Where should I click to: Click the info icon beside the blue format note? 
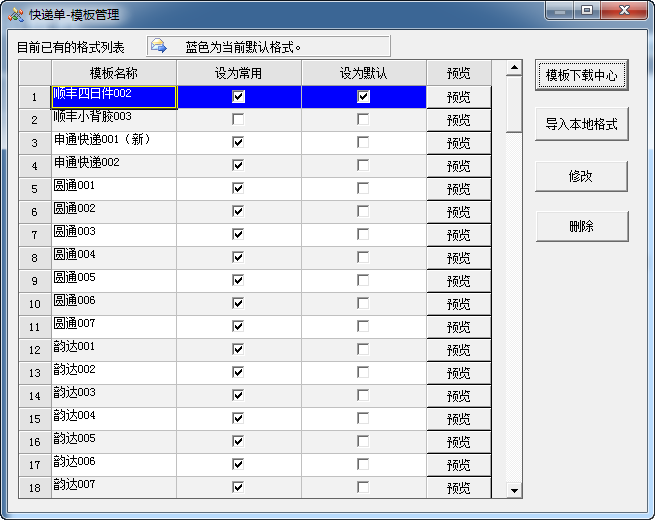pos(159,46)
